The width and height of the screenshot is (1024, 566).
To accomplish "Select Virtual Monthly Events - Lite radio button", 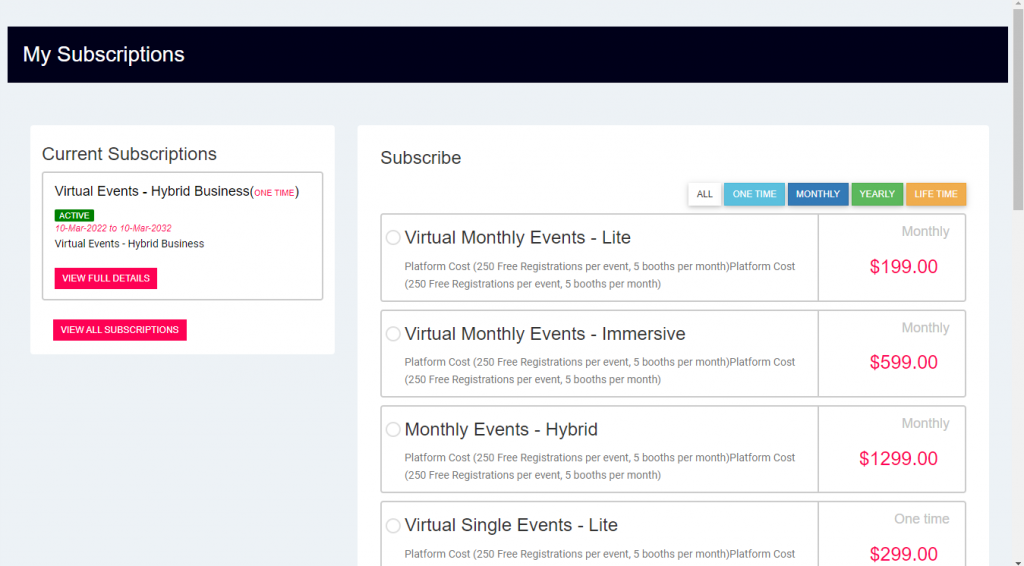I will click(392, 238).
